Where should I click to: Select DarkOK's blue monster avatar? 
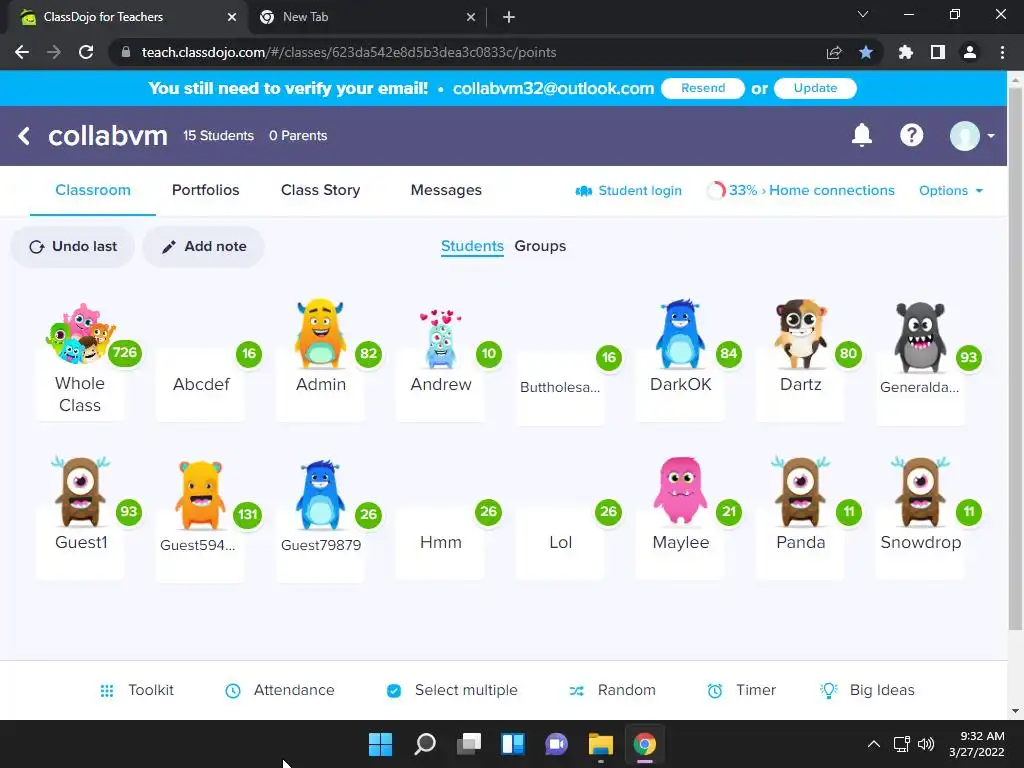coord(680,334)
